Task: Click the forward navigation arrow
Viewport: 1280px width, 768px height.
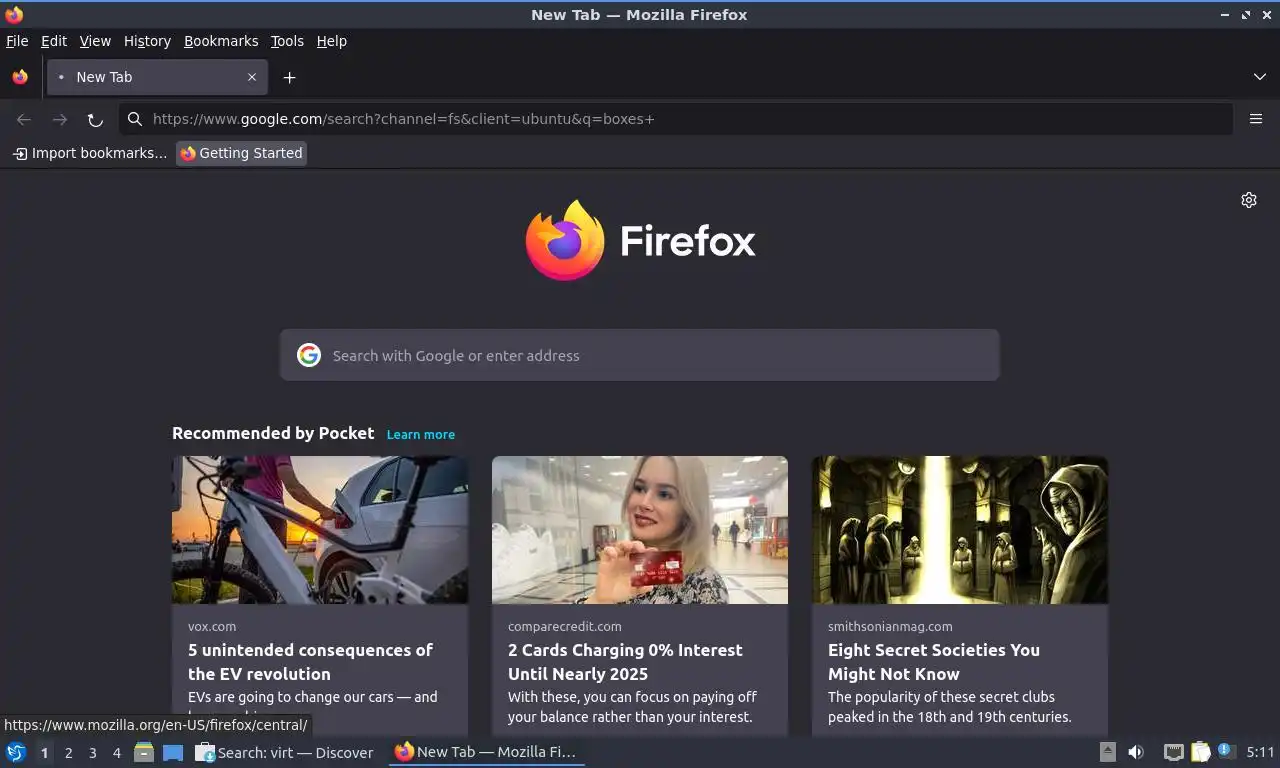Action: pyautogui.click(x=60, y=120)
